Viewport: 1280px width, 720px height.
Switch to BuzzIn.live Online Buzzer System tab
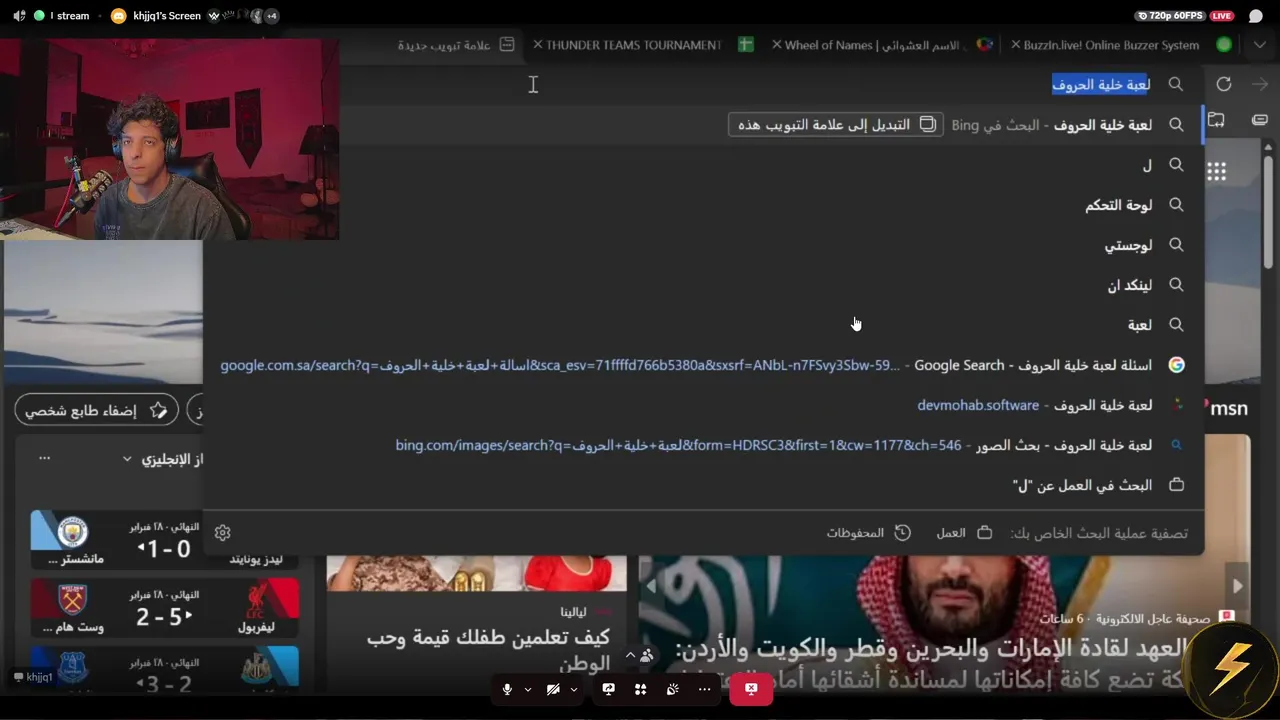point(1120,45)
